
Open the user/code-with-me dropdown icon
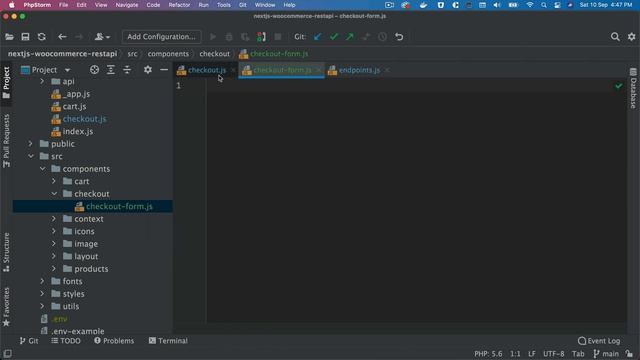pyautogui.click(x=102, y=37)
